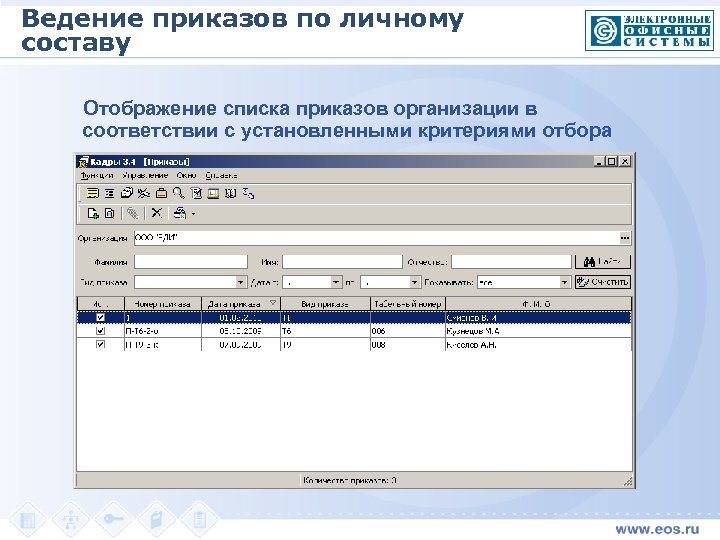This screenshot has height=540, width=720.
Task: Click the briefcase toolbar icon
Action: (161, 193)
